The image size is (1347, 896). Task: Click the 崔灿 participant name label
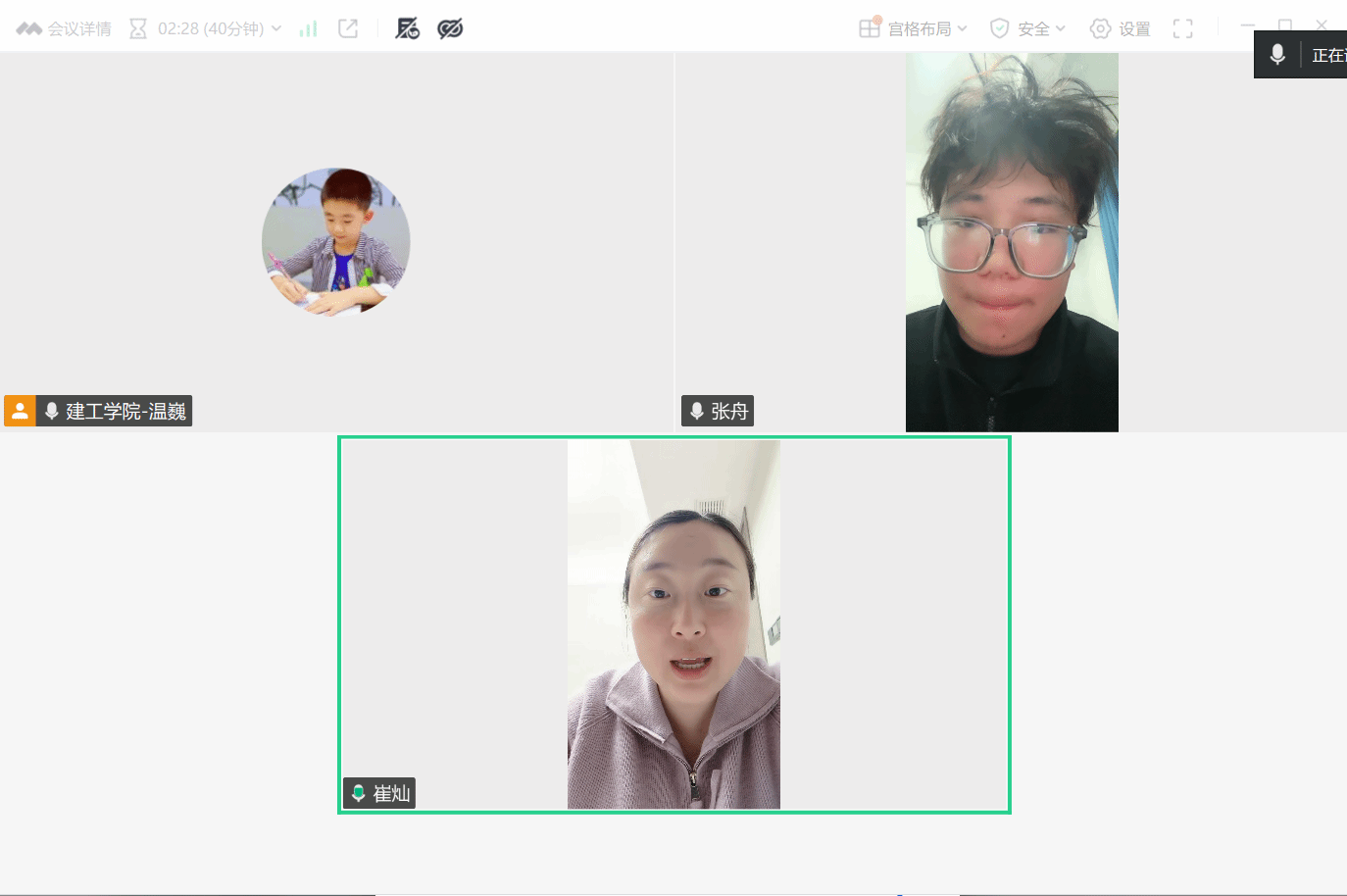coord(391,793)
